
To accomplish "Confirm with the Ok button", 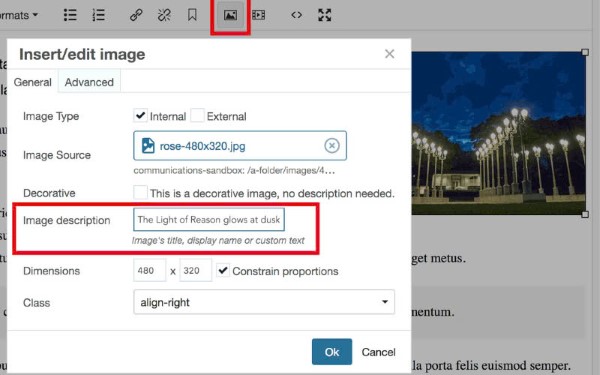I will click(x=332, y=352).
